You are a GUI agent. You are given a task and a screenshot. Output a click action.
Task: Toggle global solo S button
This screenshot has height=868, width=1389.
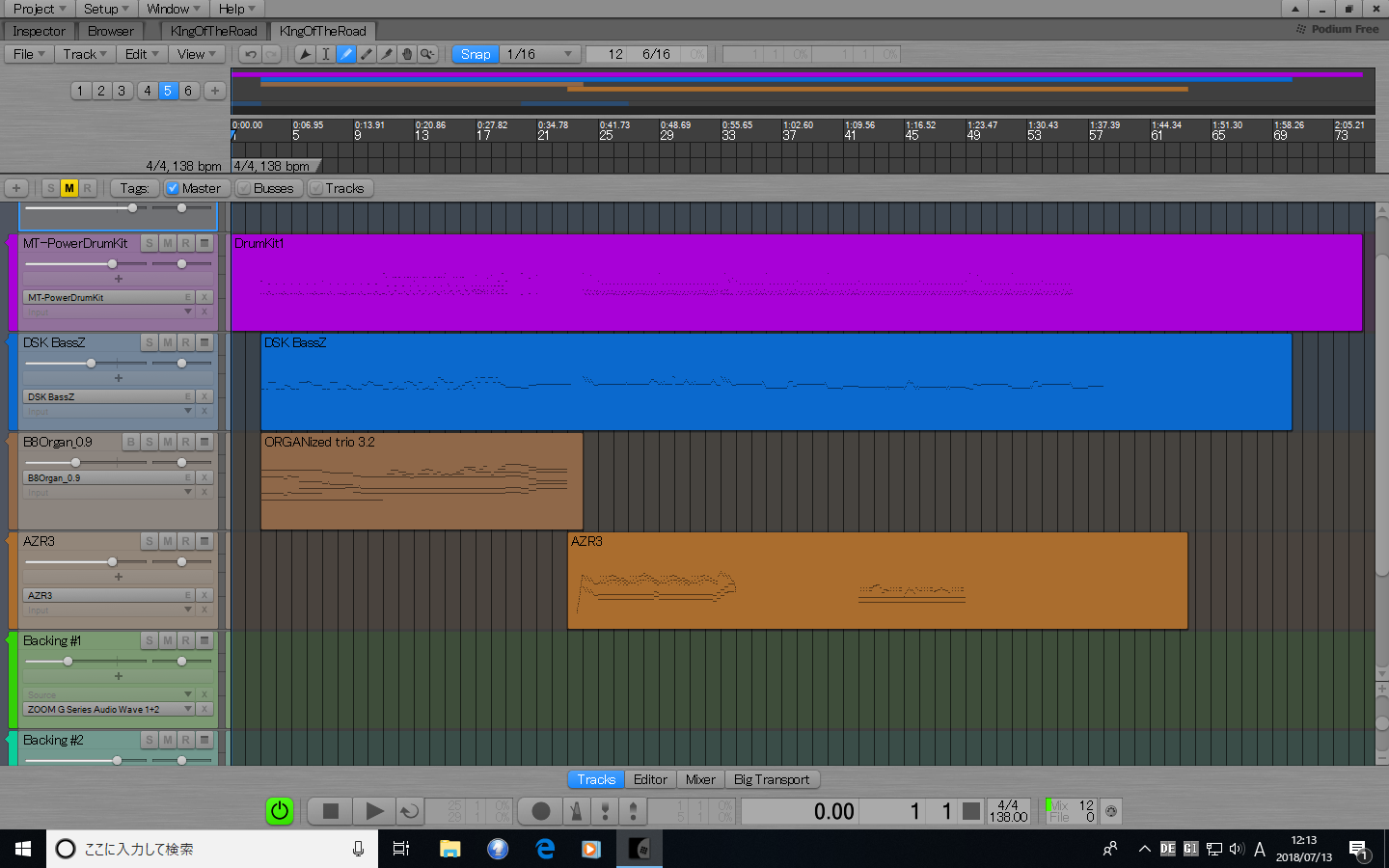coord(51,188)
